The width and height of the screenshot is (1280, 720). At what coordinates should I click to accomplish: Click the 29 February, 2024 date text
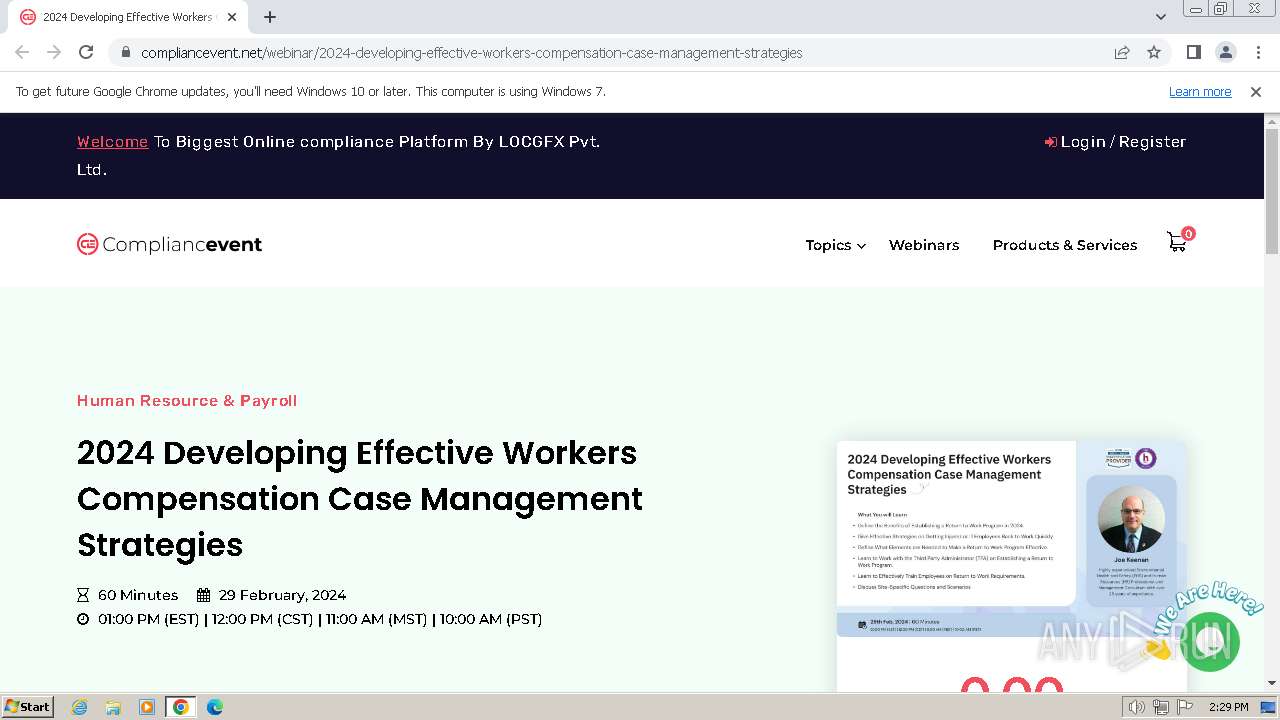pos(282,595)
